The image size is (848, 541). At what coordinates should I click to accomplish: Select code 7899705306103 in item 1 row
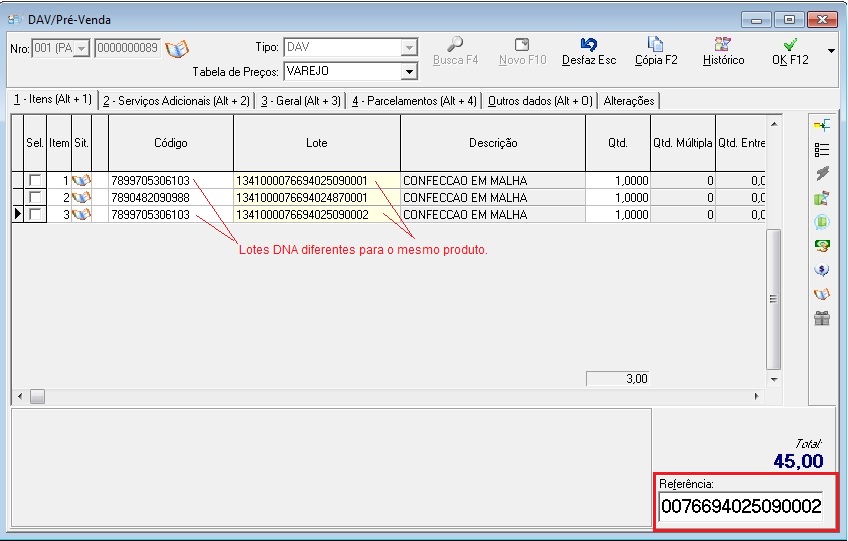tap(171, 181)
